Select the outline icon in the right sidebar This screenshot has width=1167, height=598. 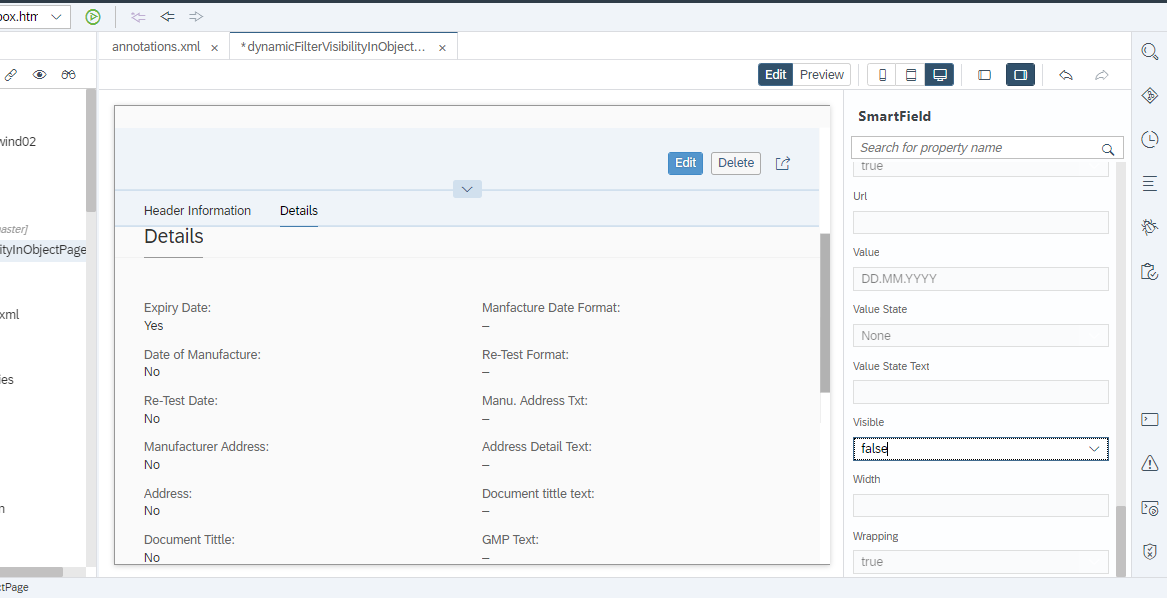[x=1149, y=183]
